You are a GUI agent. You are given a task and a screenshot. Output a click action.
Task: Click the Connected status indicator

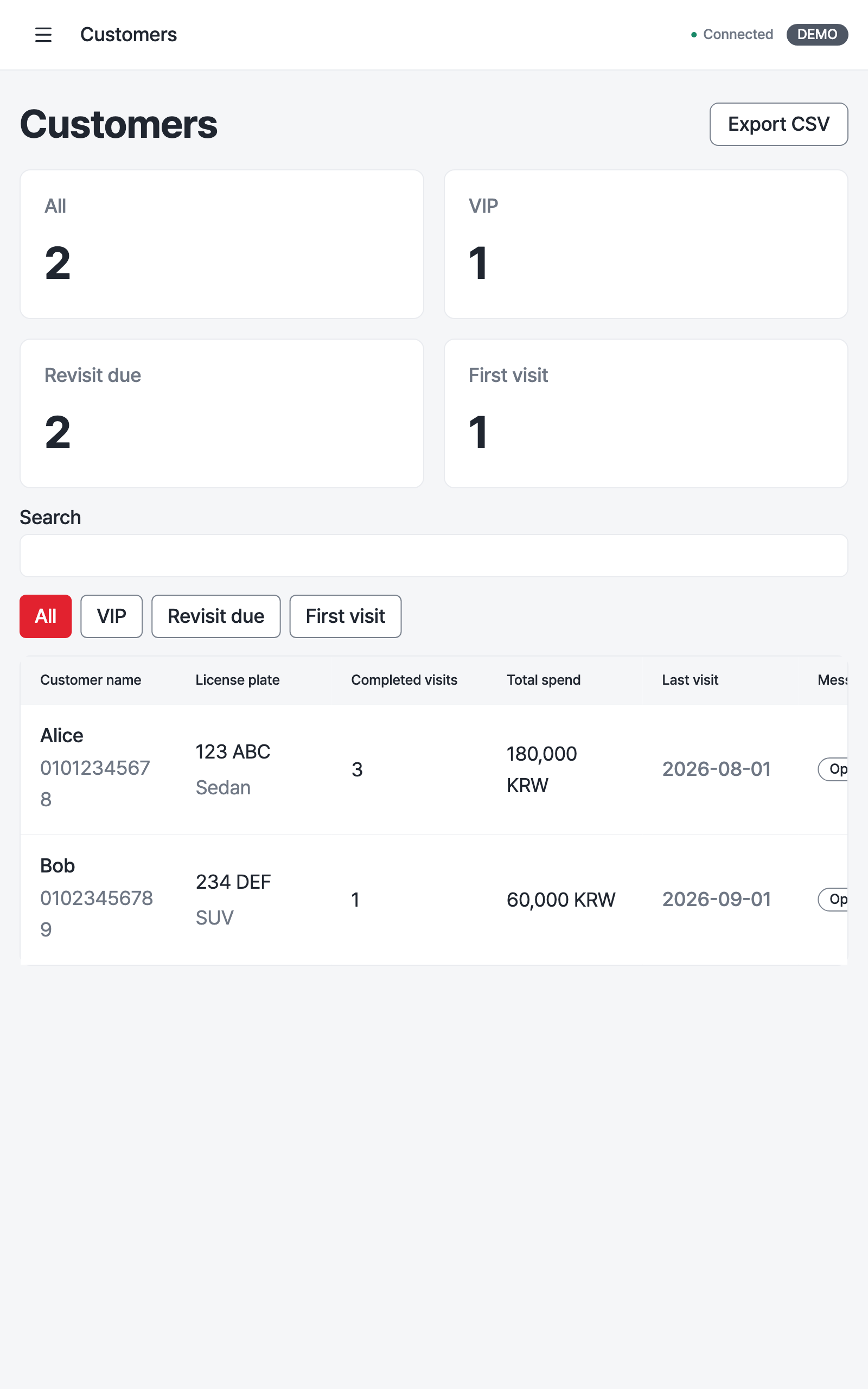[732, 34]
